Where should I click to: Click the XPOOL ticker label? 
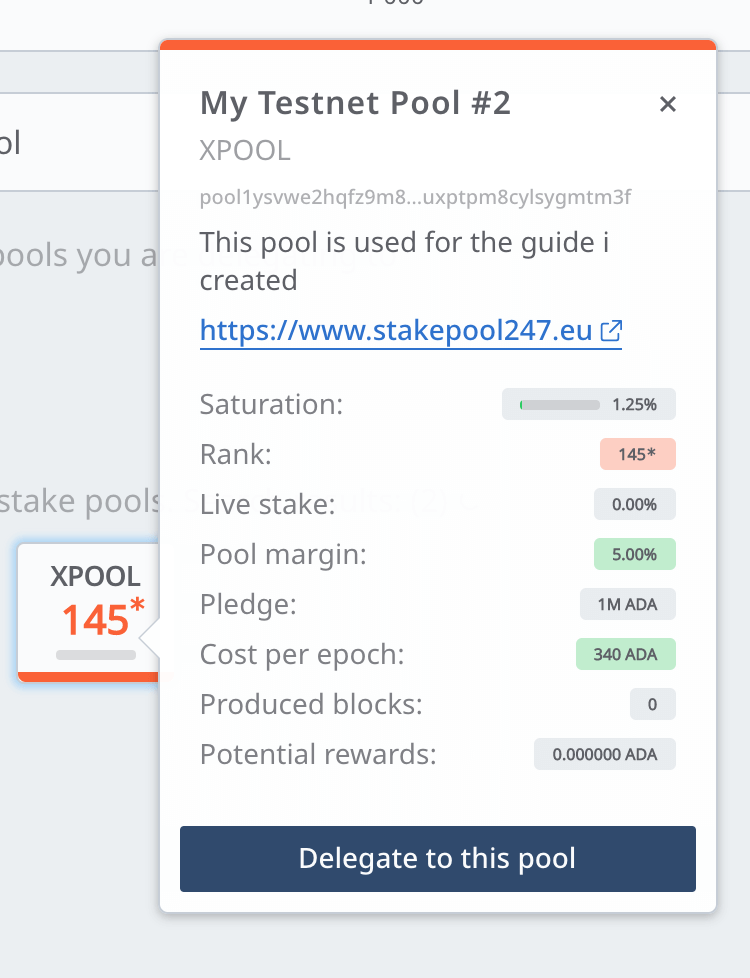point(244,150)
